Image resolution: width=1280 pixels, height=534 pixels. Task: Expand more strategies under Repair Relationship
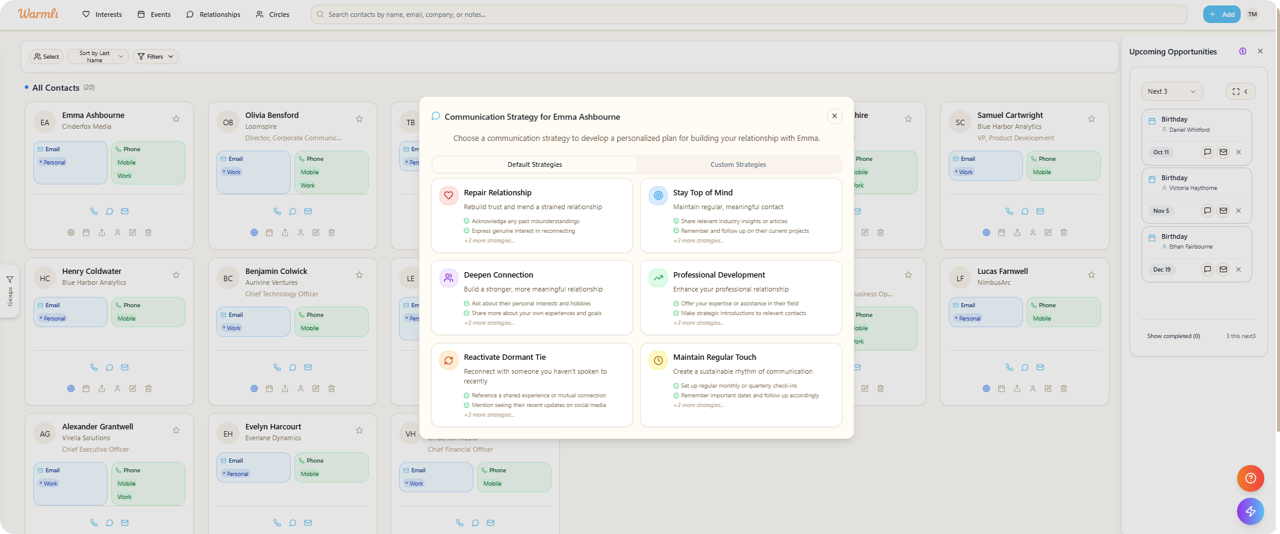(x=489, y=241)
